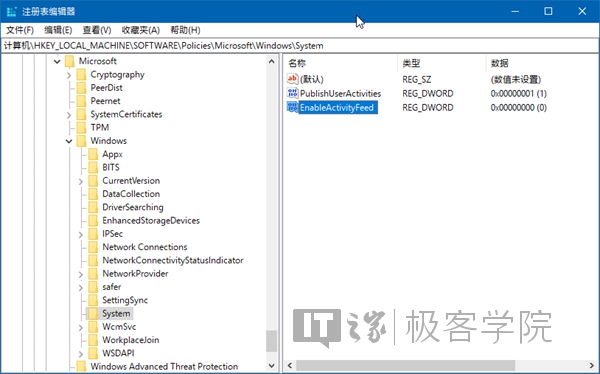Viewport: 600px width, 374px height.
Task: Open the 帮助(H) menu
Action: 185,30
